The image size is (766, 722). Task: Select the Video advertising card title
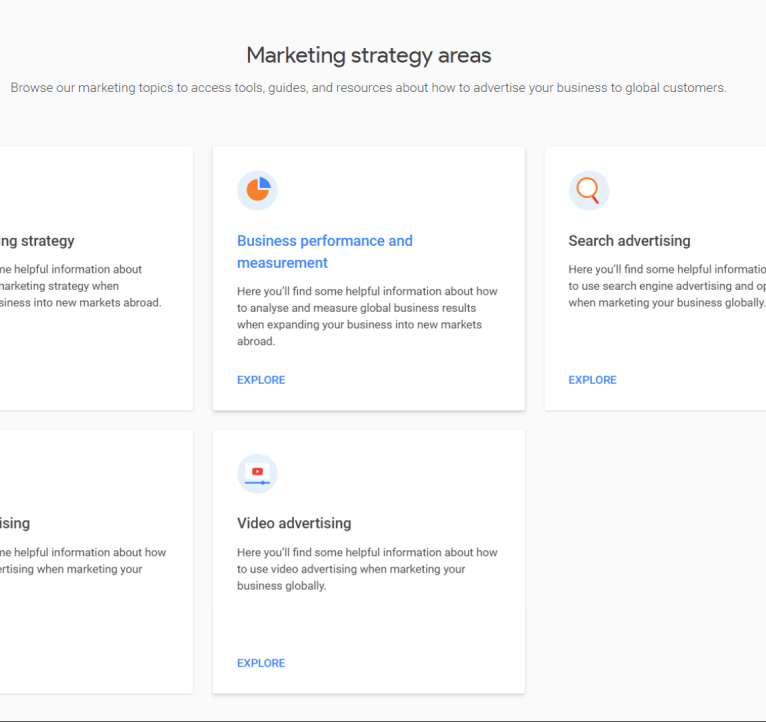294,523
